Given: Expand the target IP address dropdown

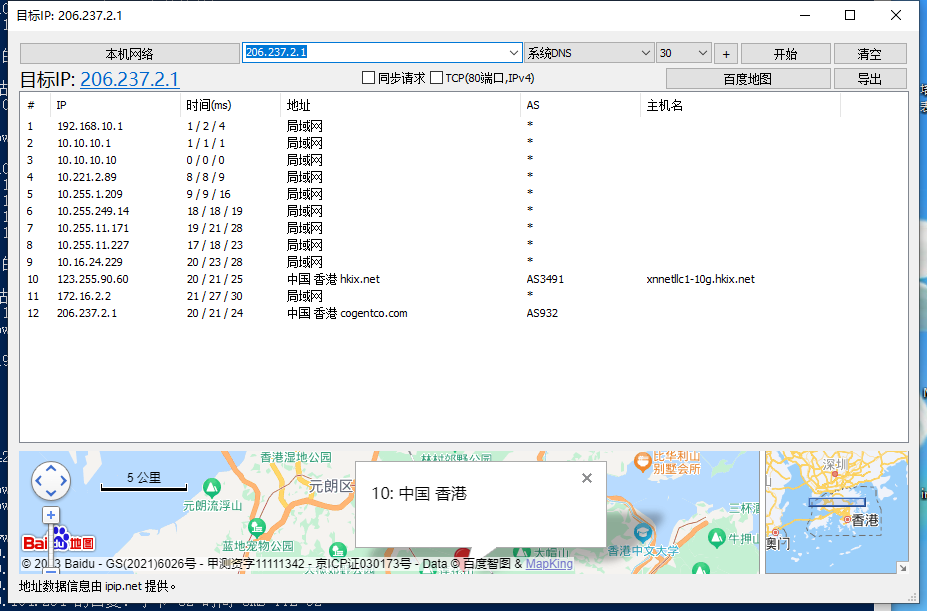Looking at the screenshot, I should [x=514, y=53].
